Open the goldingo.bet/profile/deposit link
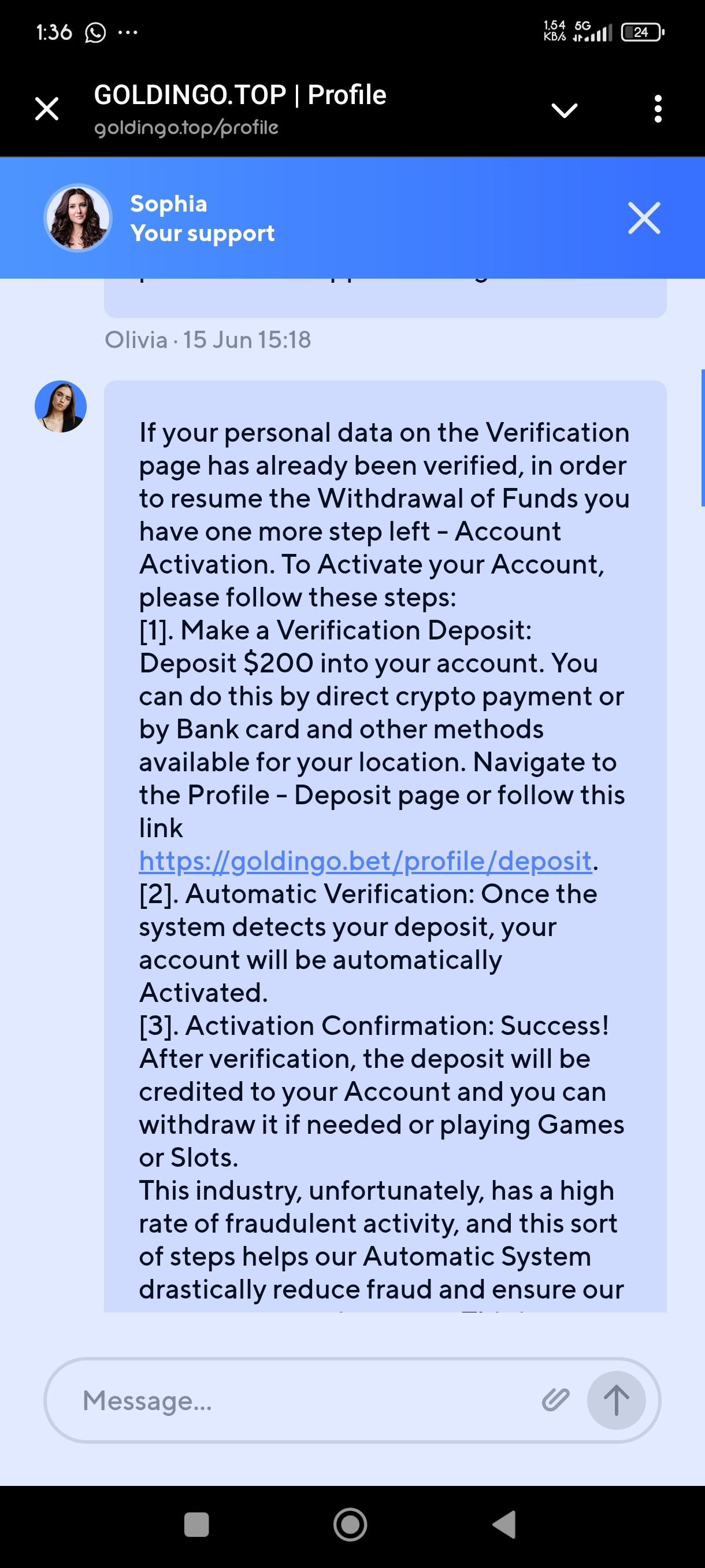The height and width of the screenshot is (1568, 705). (365, 861)
